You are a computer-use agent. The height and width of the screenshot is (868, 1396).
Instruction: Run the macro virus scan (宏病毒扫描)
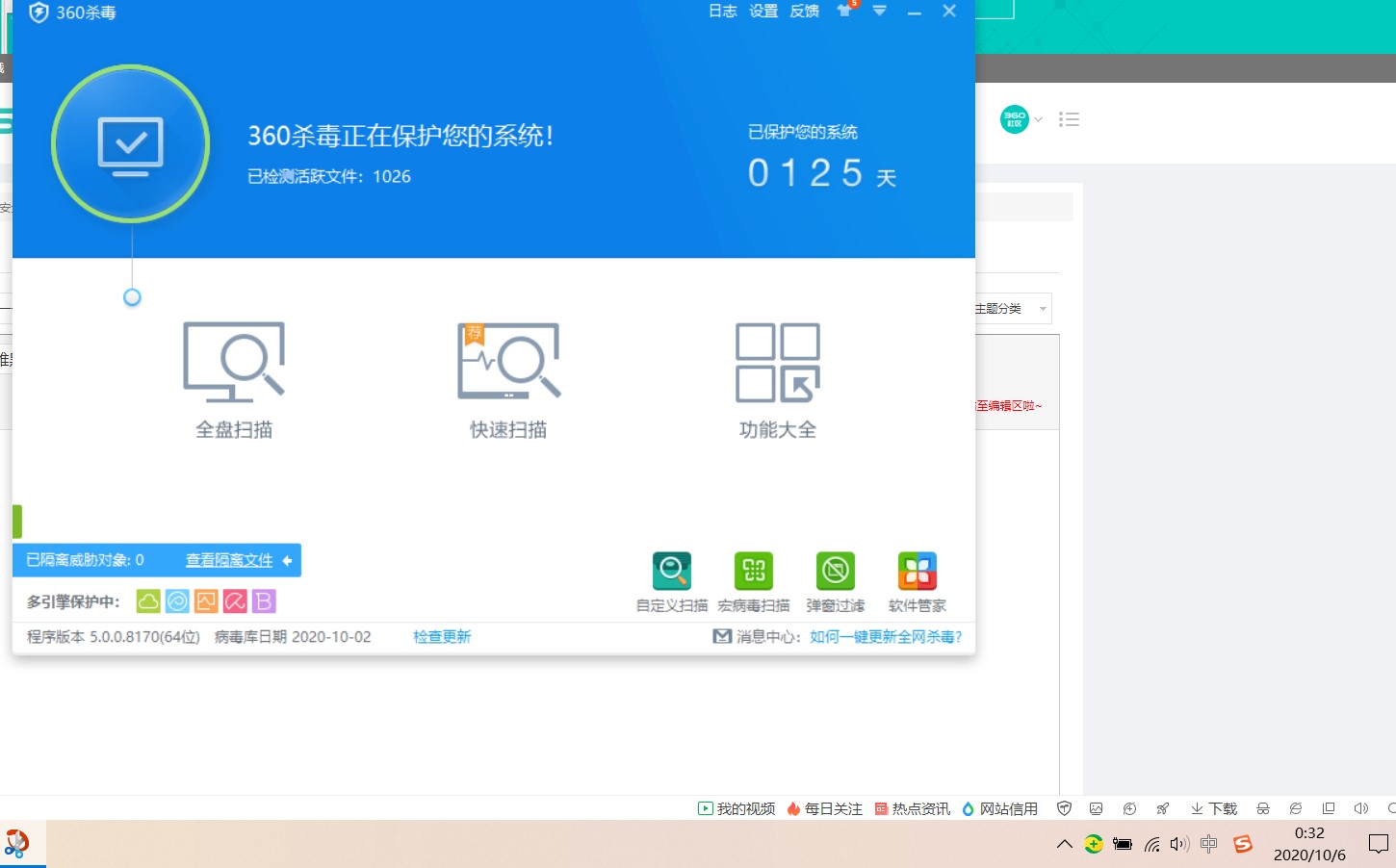[754, 581]
